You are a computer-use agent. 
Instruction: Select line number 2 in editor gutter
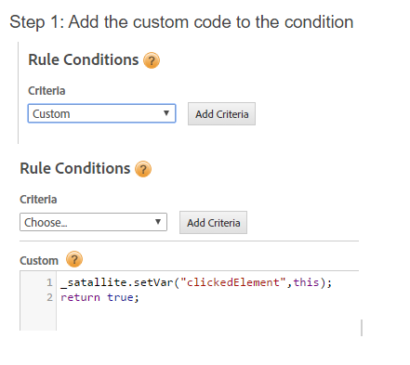click(50, 297)
